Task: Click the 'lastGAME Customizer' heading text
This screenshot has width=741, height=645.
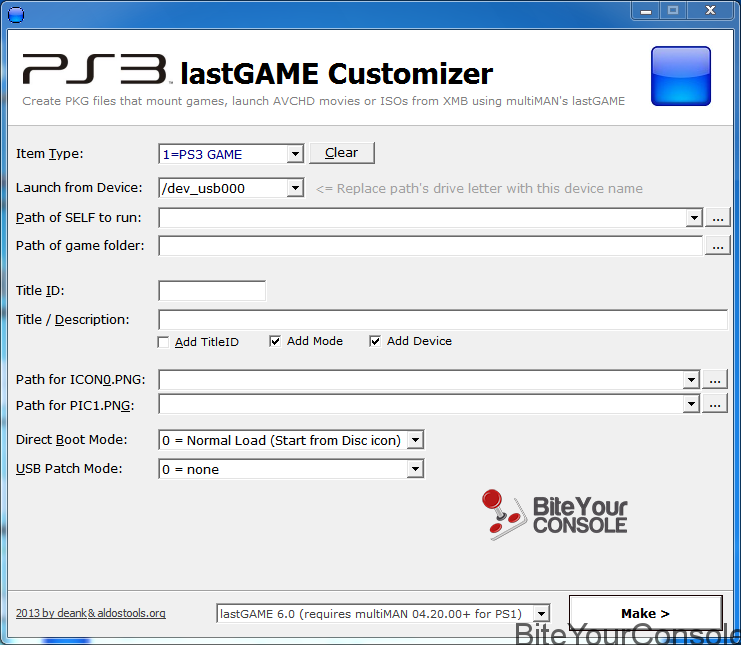Action: (x=336, y=74)
